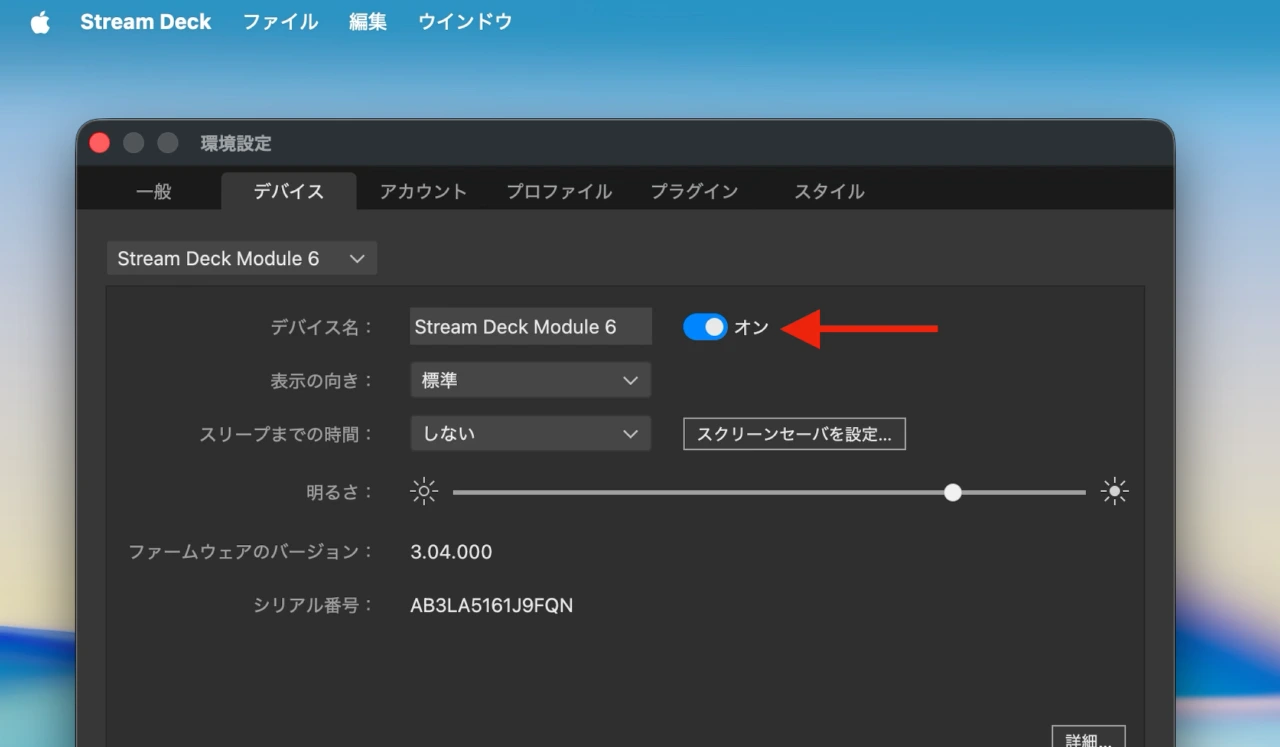Open the Apple menu
Image resolution: width=1280 pixels, height=747 pixels.
(39, 21)
